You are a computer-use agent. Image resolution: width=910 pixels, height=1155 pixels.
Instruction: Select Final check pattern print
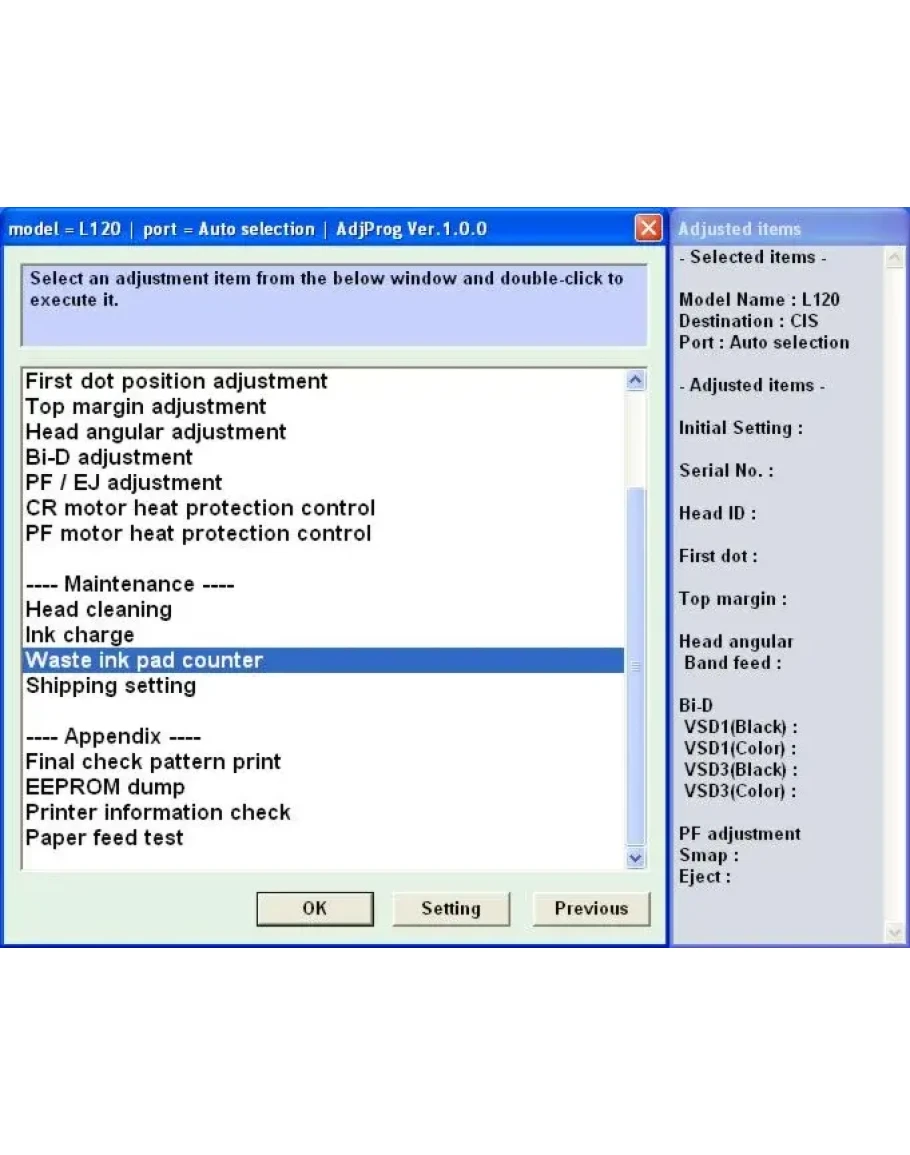pos(153,762)
